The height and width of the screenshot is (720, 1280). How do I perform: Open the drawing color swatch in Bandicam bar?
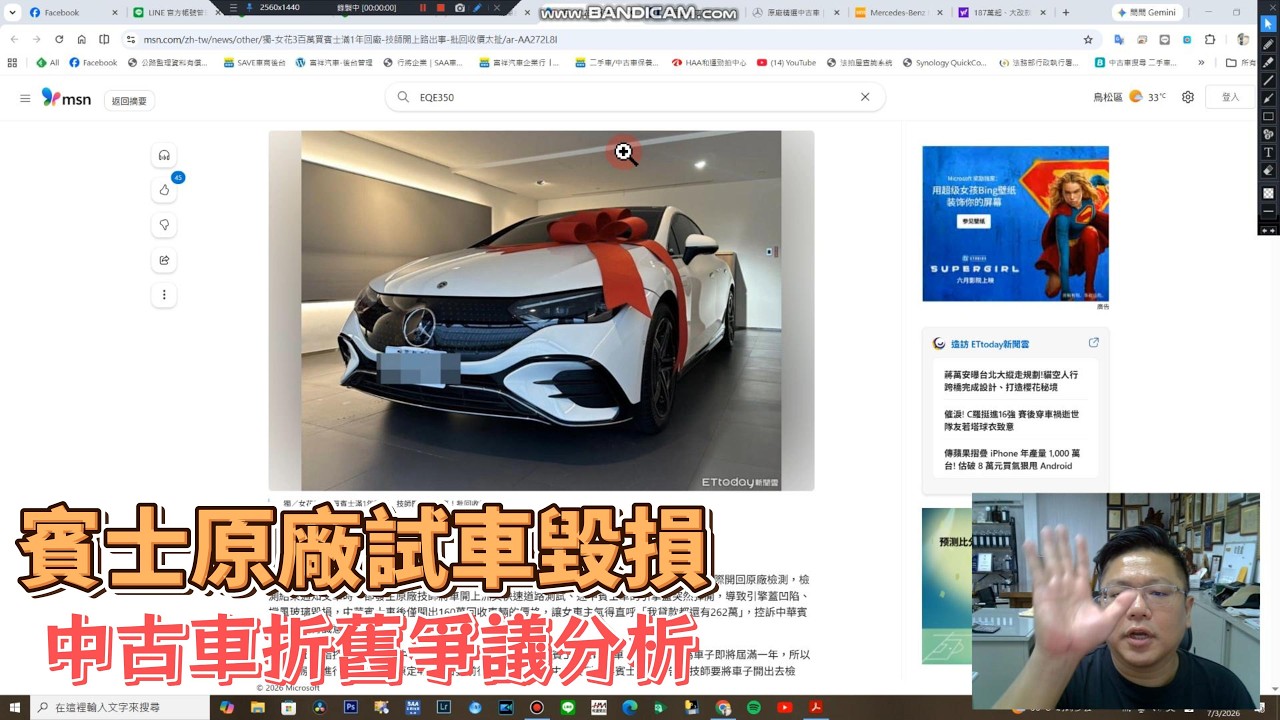point(1268,193)
